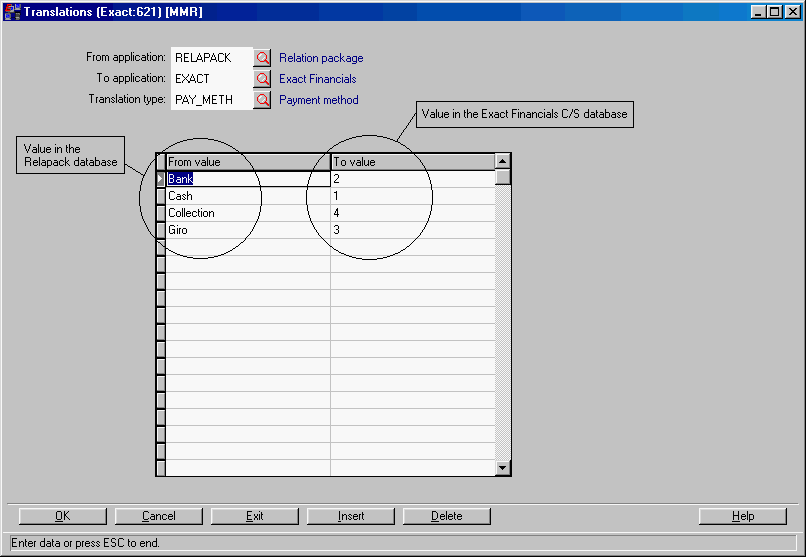Viewport: 806px width, 557px height.
Task: Maximize the Translations window
Action: tap(775, 11)
